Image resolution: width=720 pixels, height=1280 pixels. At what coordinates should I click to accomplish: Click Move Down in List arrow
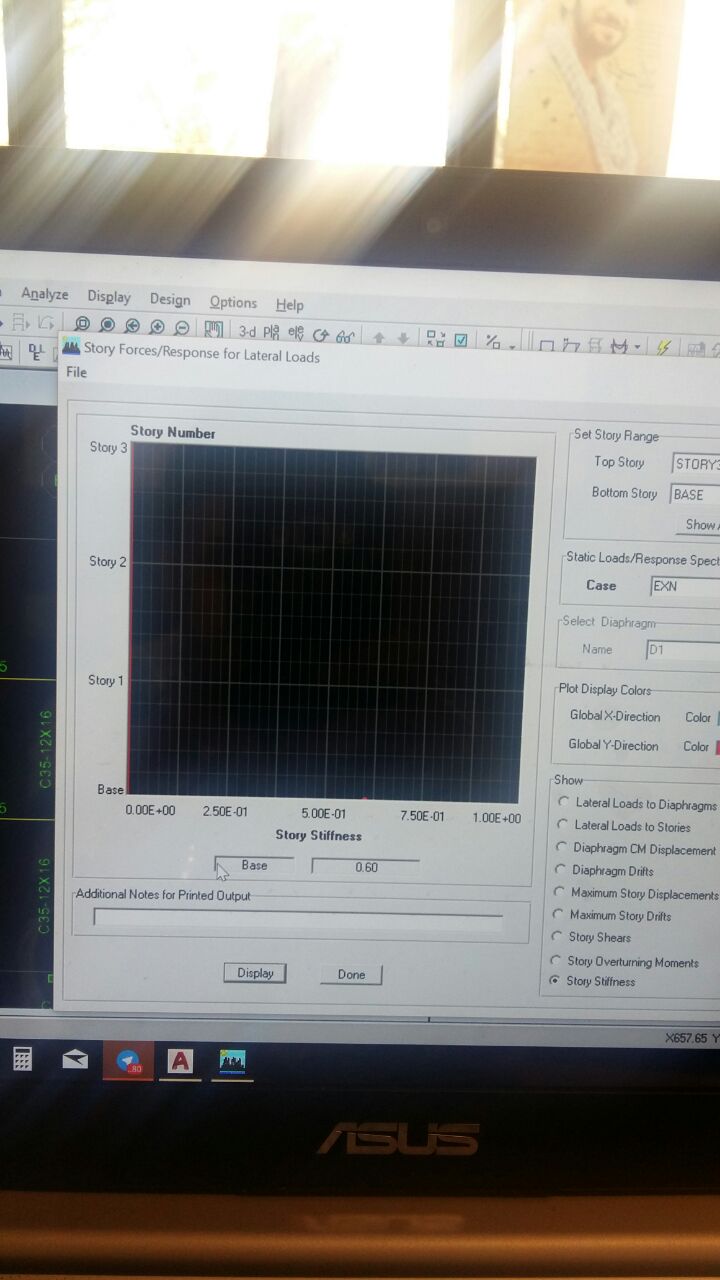(x=403, y=339)
